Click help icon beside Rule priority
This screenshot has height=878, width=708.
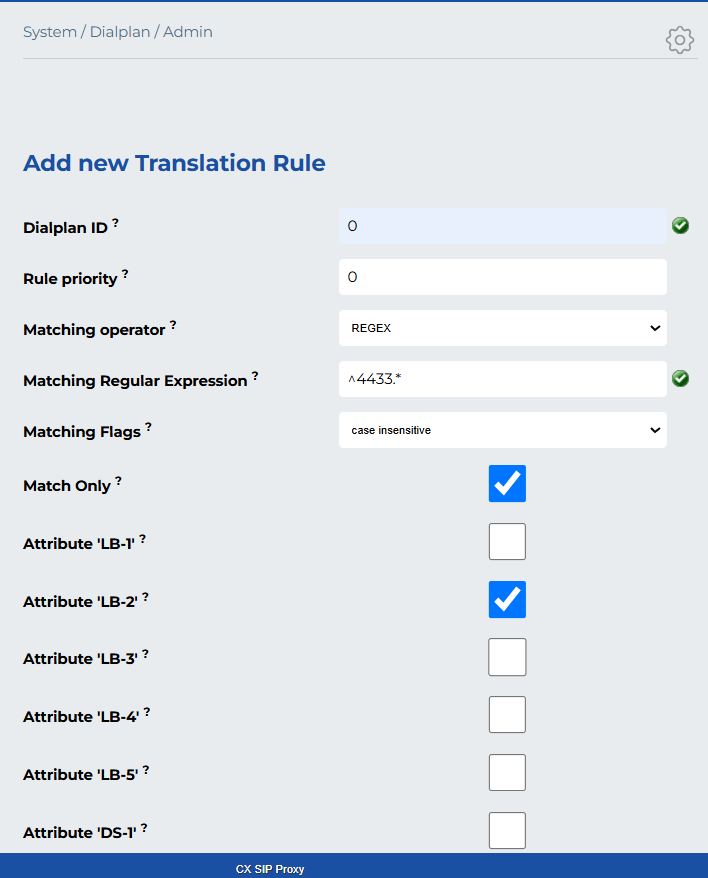[x=125, y=274]
